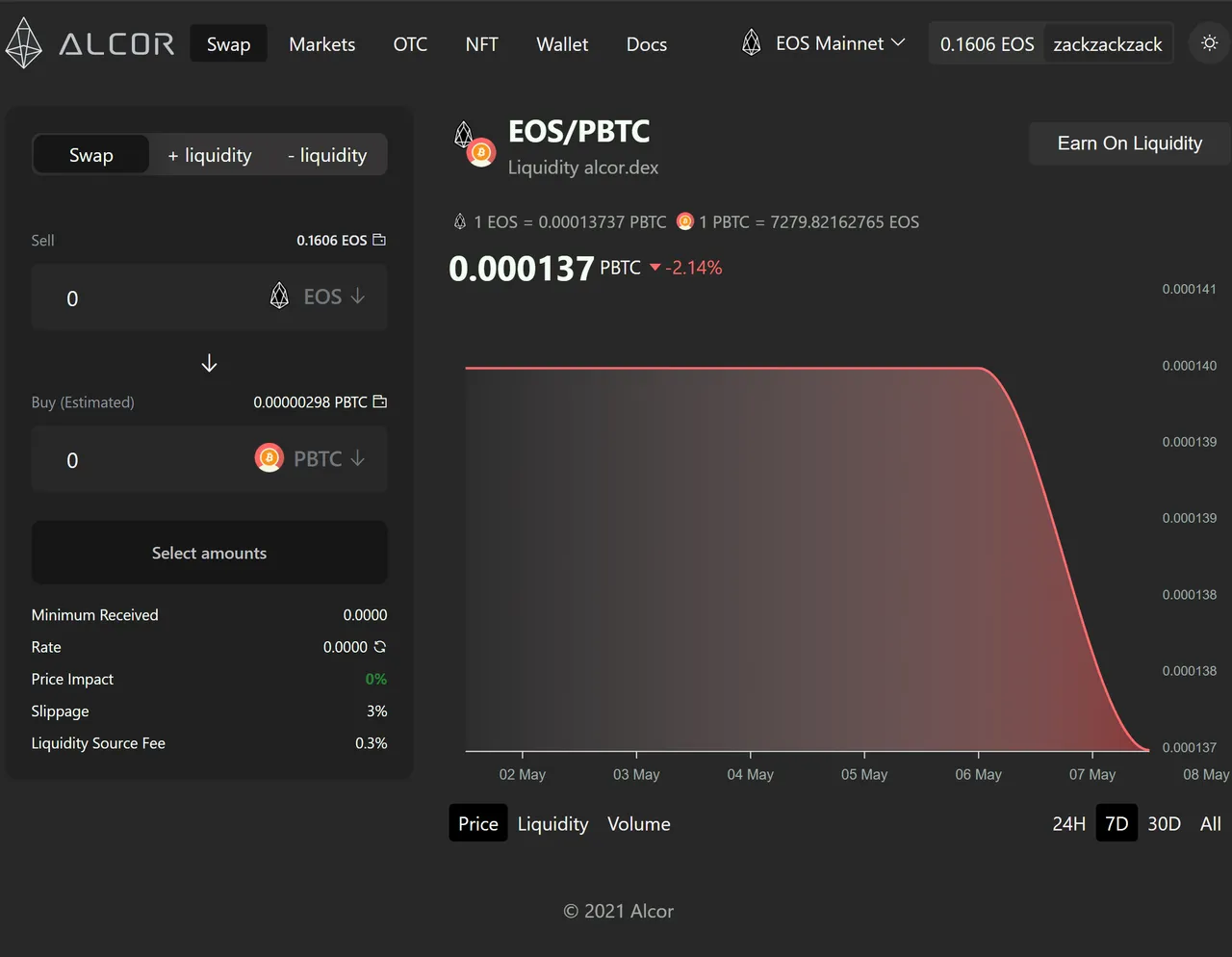Show the Liquidity chart
This screenshot has width=1232, height=957.
[x=552, y=823]
